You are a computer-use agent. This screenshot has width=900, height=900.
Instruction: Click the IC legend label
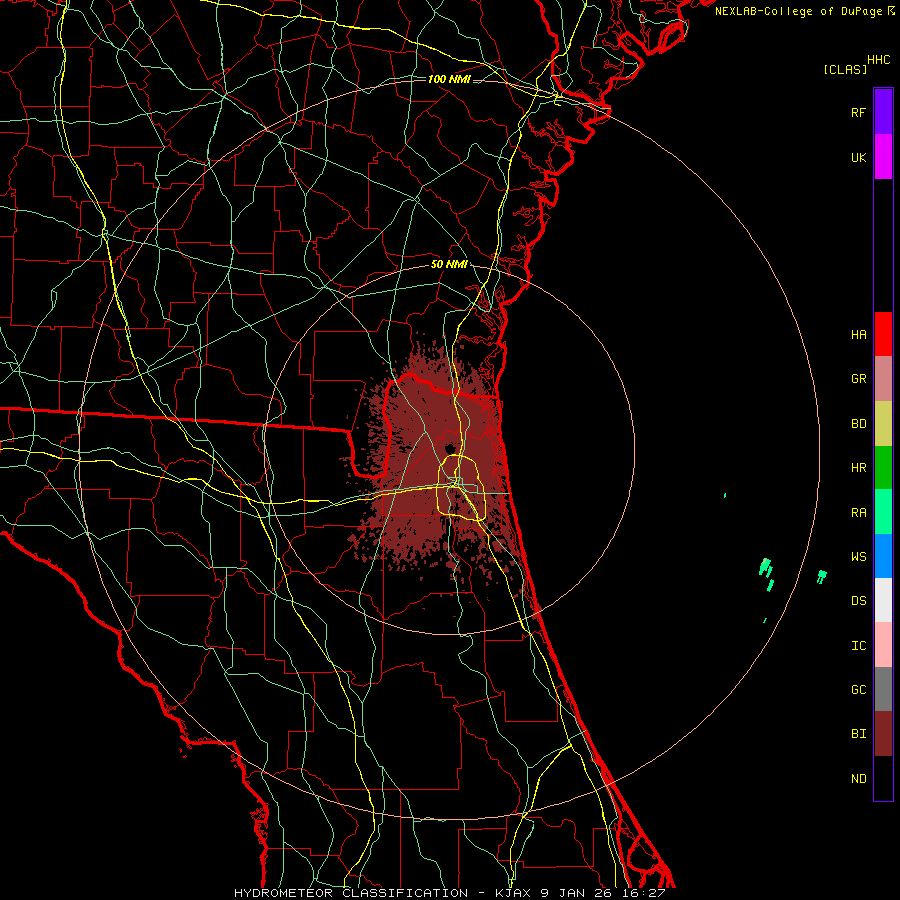tap(858, 645)
